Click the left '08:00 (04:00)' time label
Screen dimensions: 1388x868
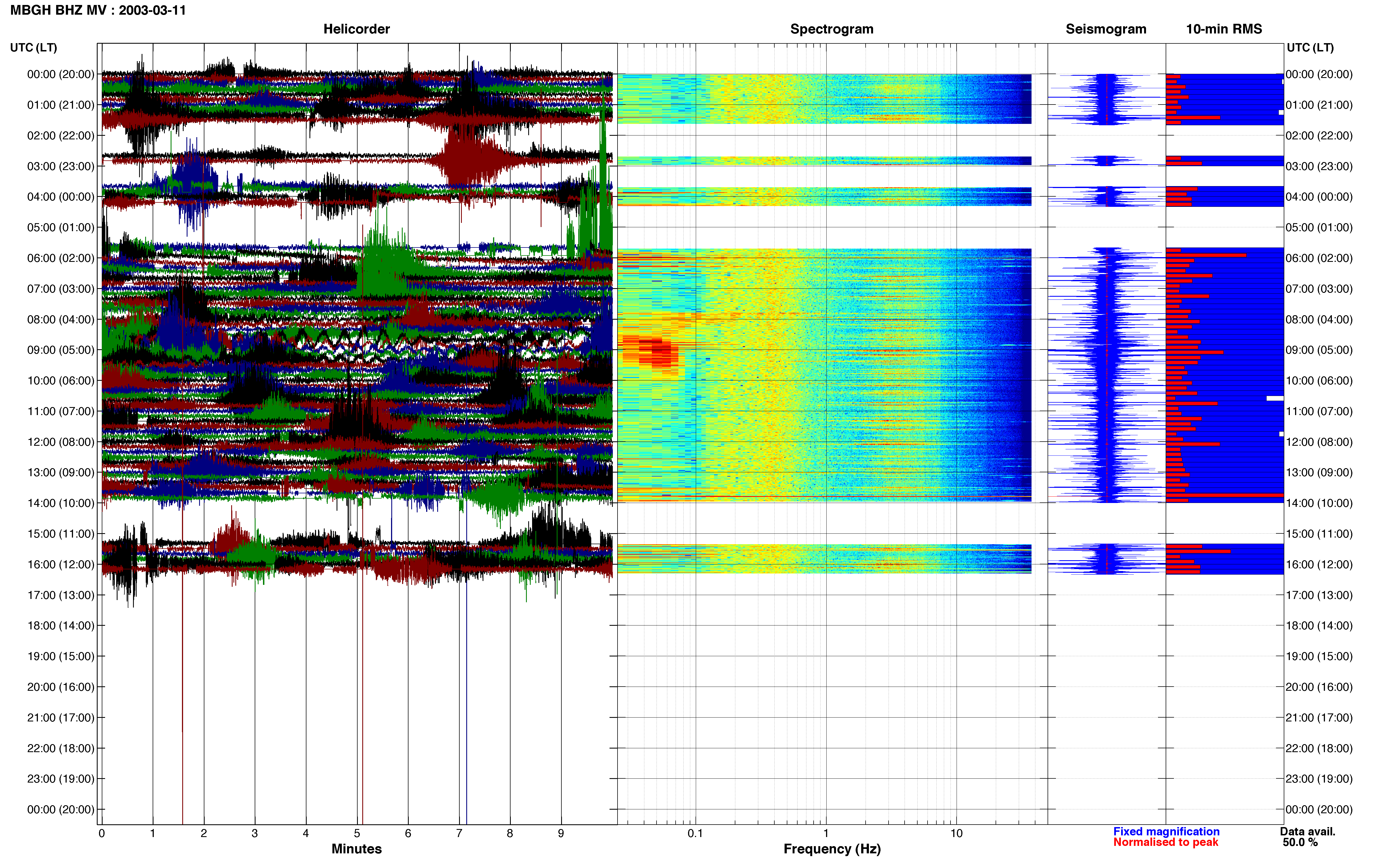pos(61,319)
